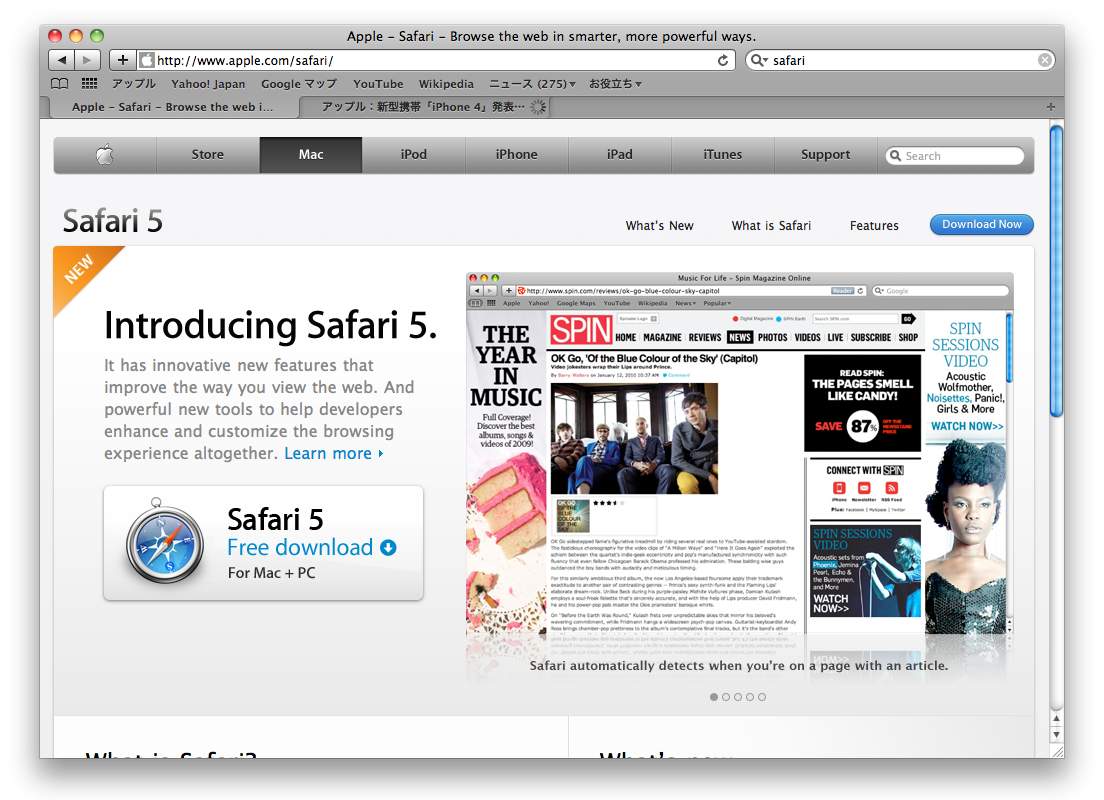Image resolution: width=1104 pixels, height=800 pixels.
Task: Open the Features link
Action: coord(874,226)
